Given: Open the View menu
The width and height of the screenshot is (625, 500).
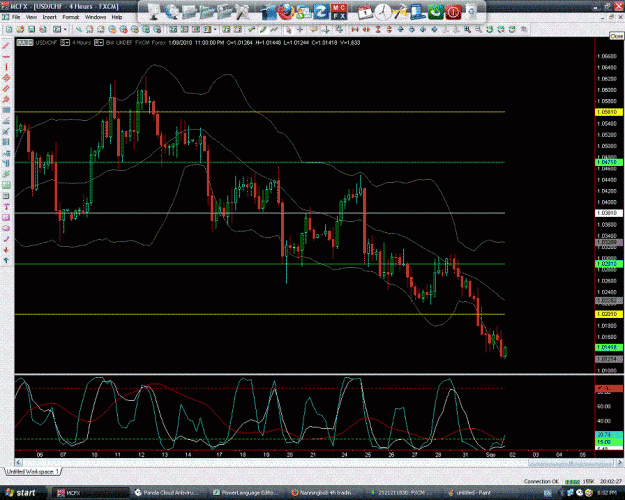Looking at the screenshot, I should point(31,17).
